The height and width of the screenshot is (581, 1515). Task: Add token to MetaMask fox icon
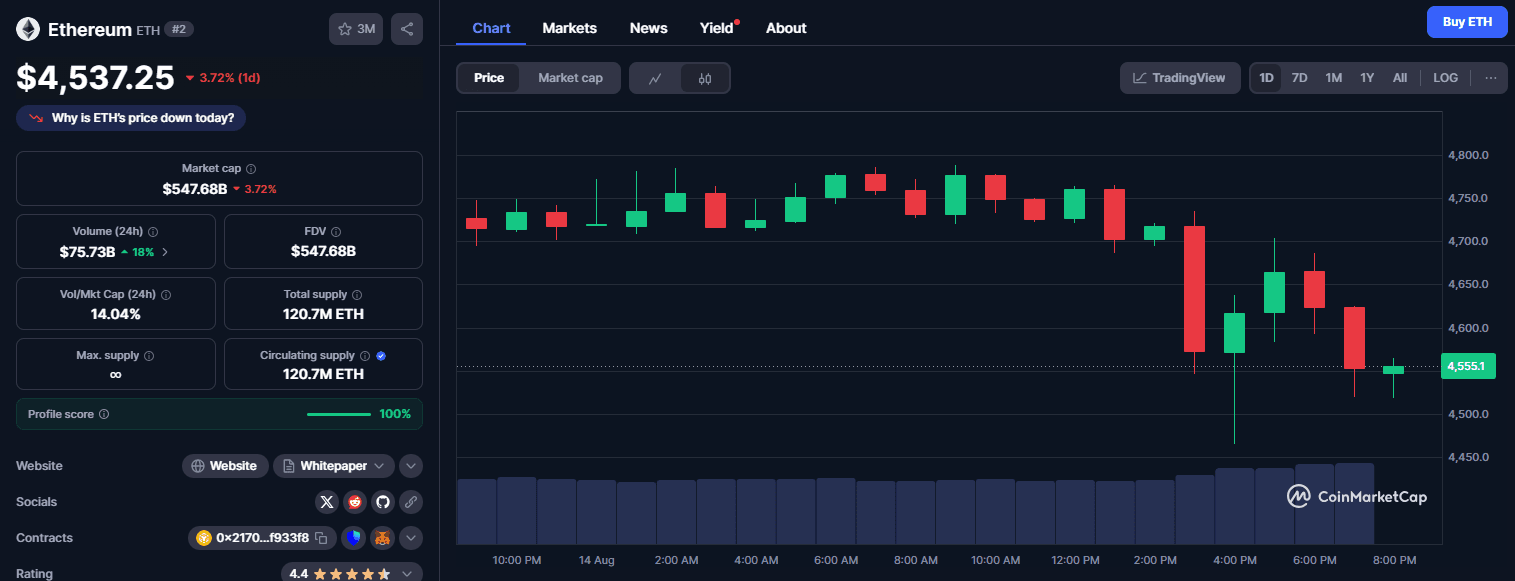[383, 538]
